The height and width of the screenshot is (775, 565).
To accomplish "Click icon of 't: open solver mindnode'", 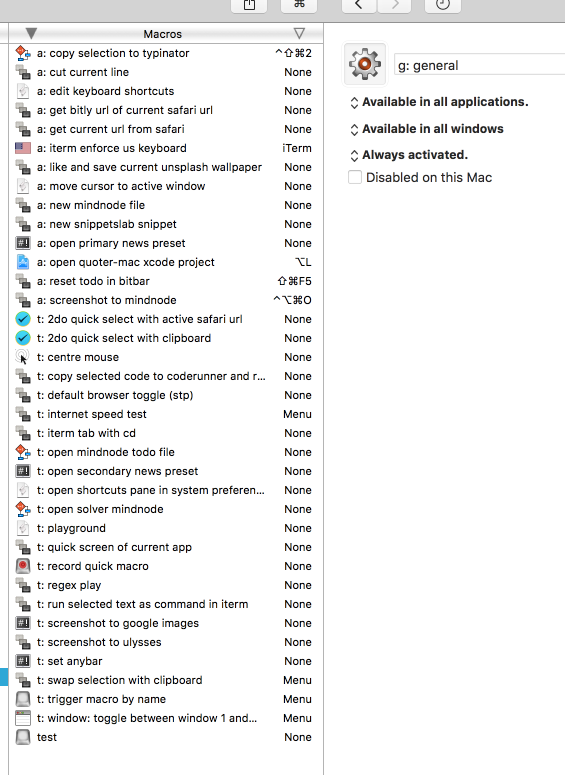I will click(23, 509).
